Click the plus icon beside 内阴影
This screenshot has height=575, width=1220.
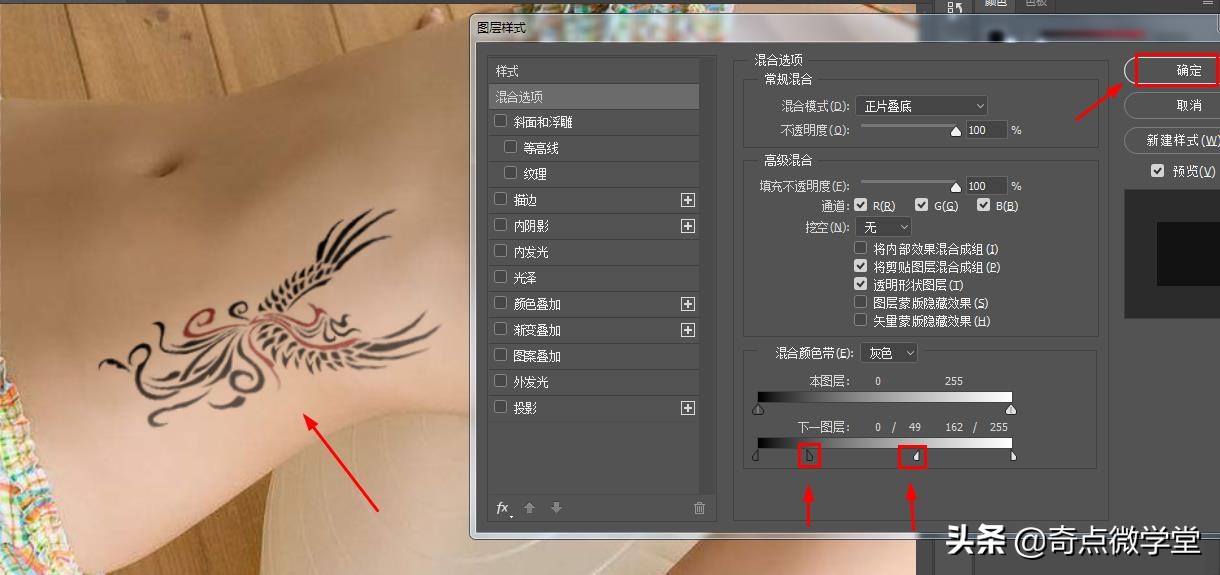point(687,226)
